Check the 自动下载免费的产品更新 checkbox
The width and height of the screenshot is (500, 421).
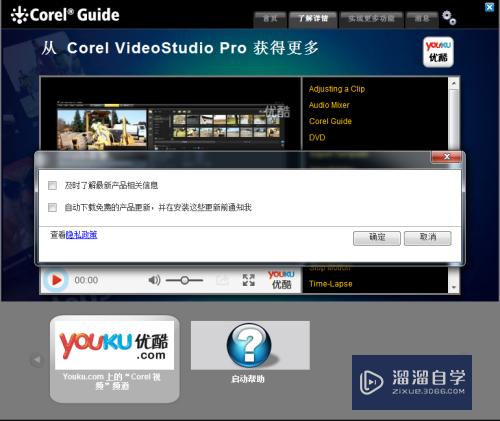[52, 208]
